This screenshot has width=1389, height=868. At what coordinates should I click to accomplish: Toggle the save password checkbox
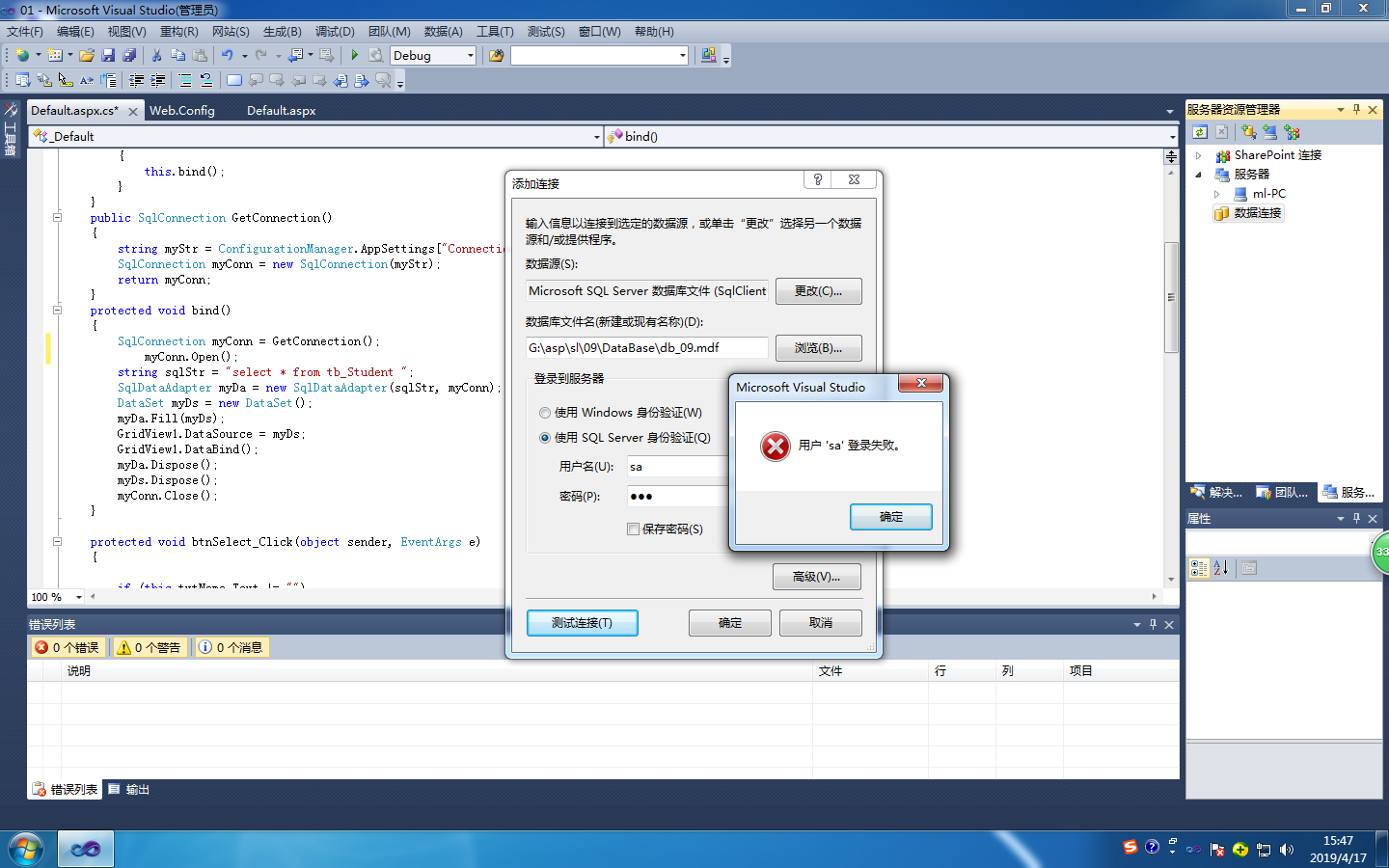point(633,529)
